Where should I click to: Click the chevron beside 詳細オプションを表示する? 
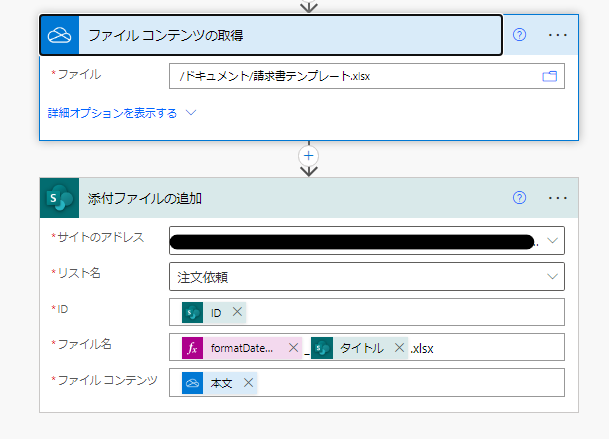click(191, 113)
